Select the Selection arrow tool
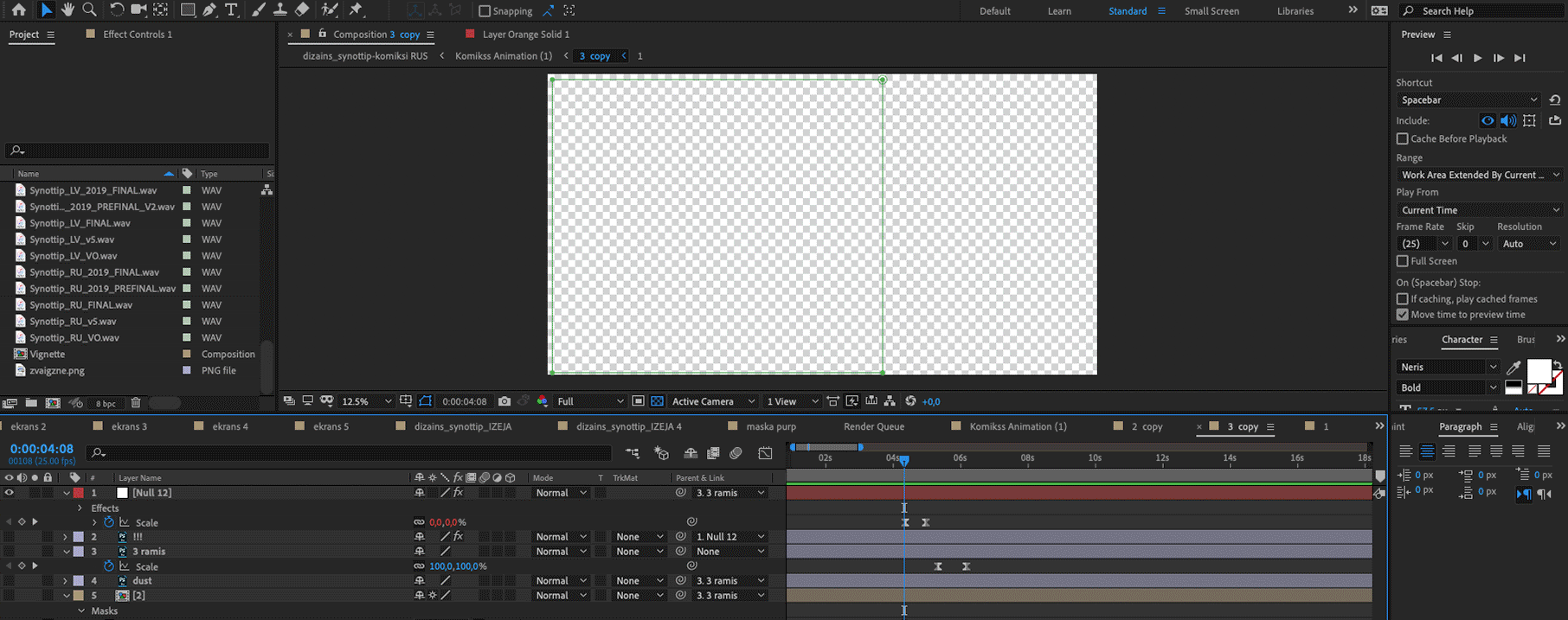 click(47, 10)
